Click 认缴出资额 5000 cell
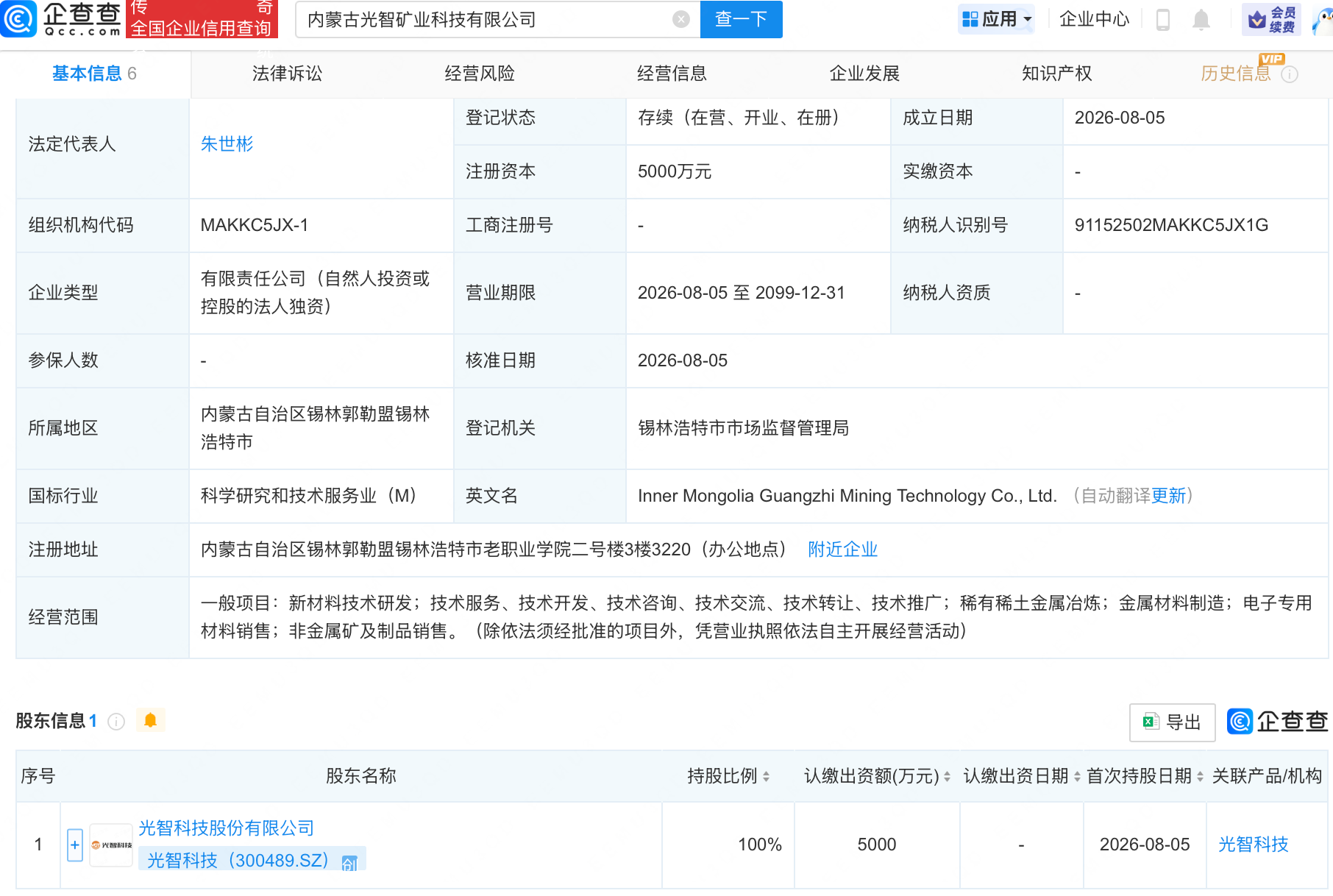Screen dimensions: 1333x896 point(877,845)
